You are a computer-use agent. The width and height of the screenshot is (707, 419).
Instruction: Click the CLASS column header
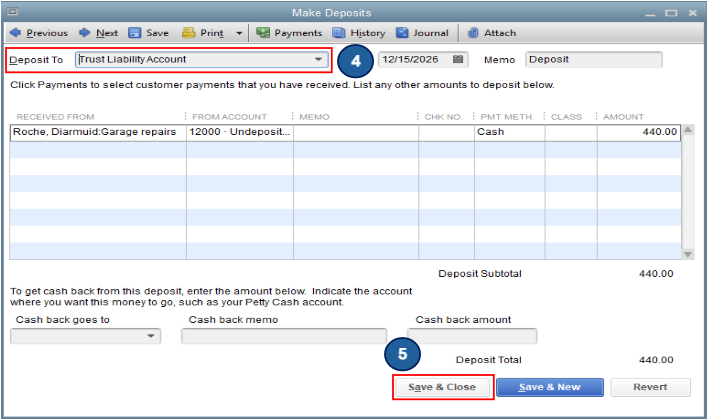[x=566, y=117]
